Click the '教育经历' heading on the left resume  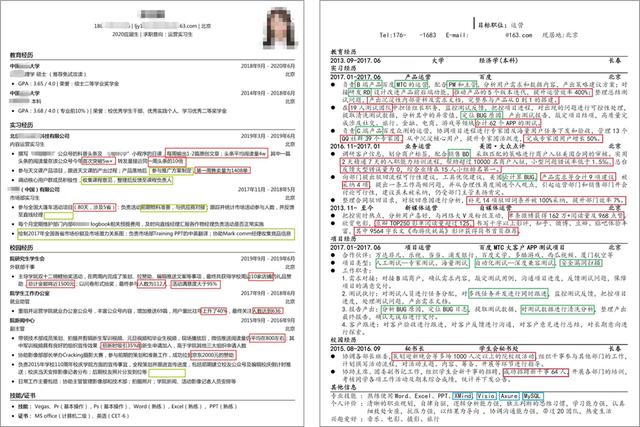[22, 55]
